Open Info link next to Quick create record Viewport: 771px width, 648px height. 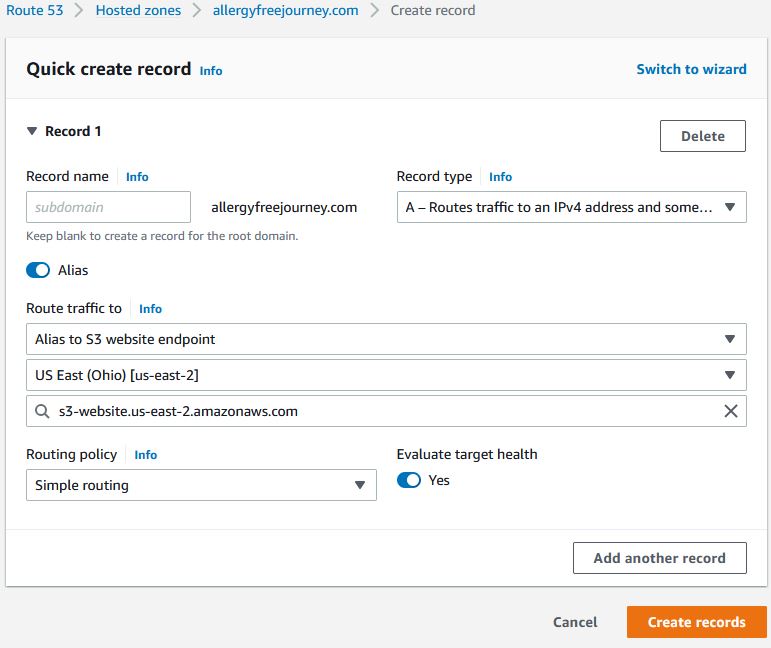[x=211, y=71]
